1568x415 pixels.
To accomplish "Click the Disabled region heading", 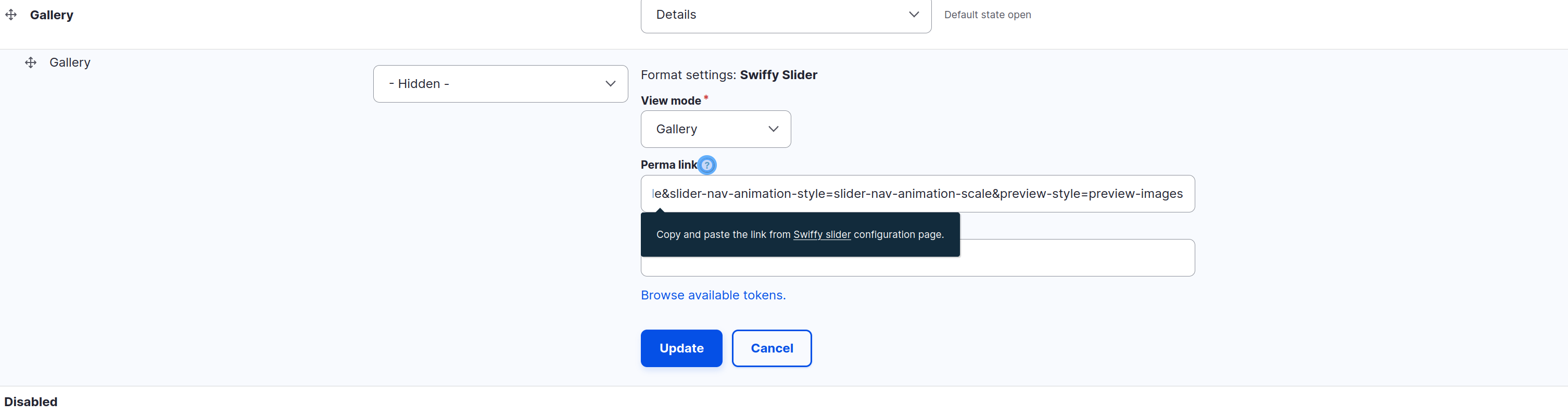I will [31, 401].
